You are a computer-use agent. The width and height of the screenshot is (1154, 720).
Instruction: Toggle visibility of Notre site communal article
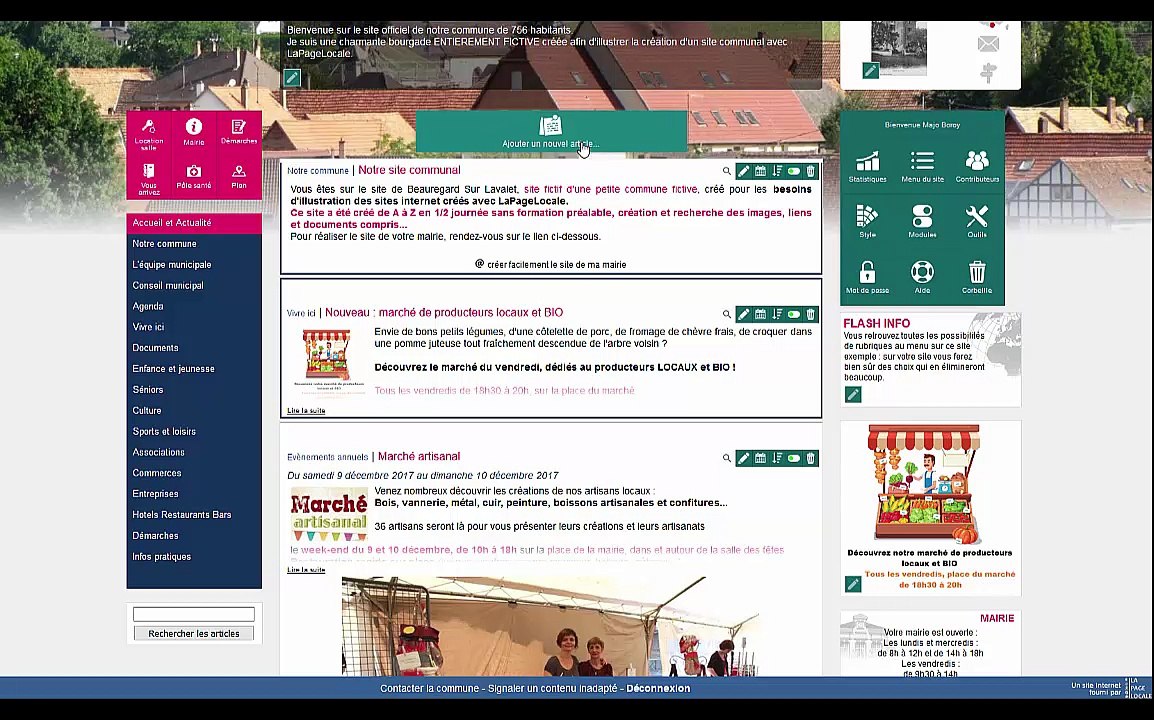pos(793,171)
